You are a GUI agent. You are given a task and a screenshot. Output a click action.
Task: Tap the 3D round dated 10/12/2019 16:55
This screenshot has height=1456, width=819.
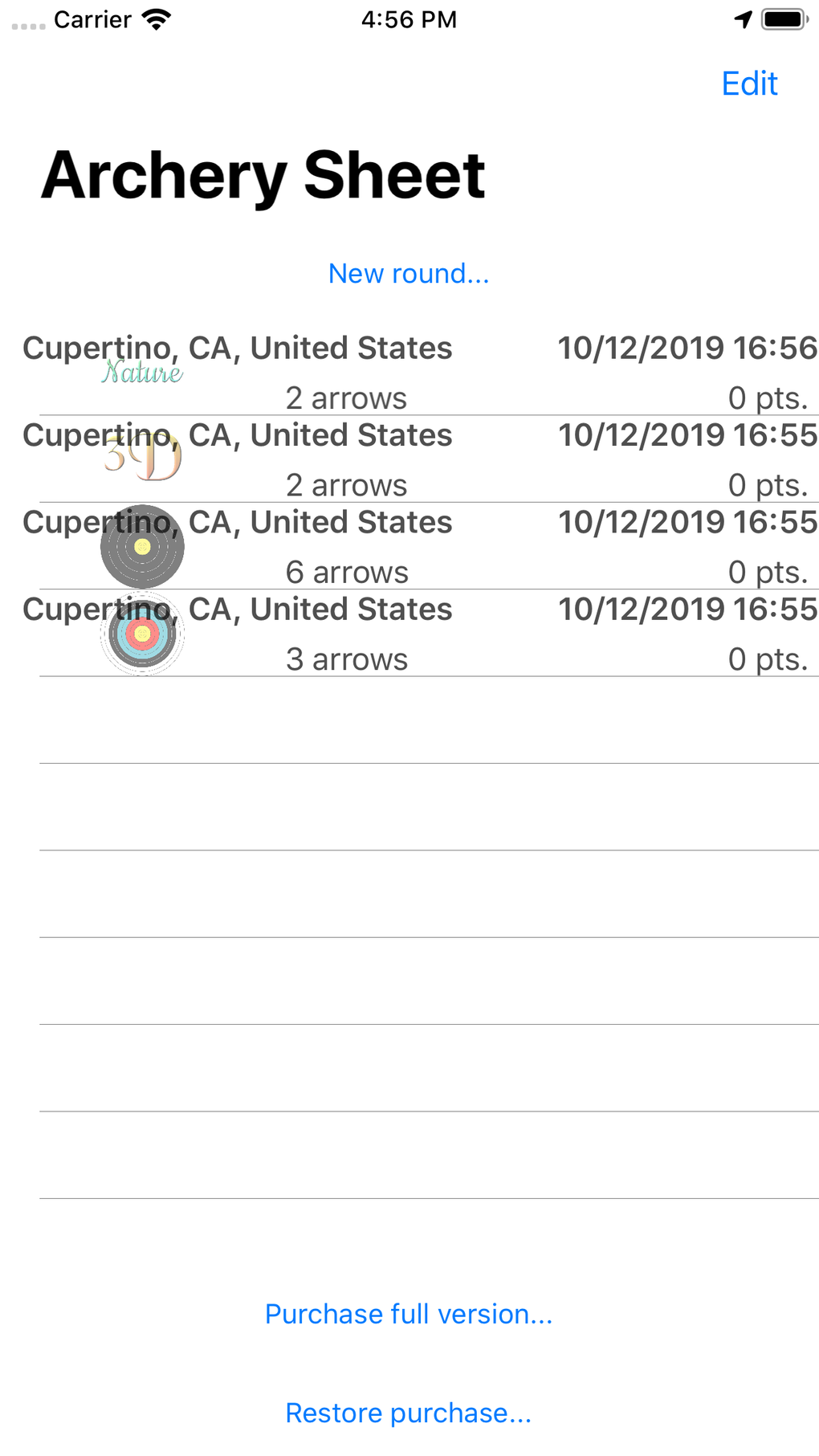pyautogui.click(x=482, y=458)
